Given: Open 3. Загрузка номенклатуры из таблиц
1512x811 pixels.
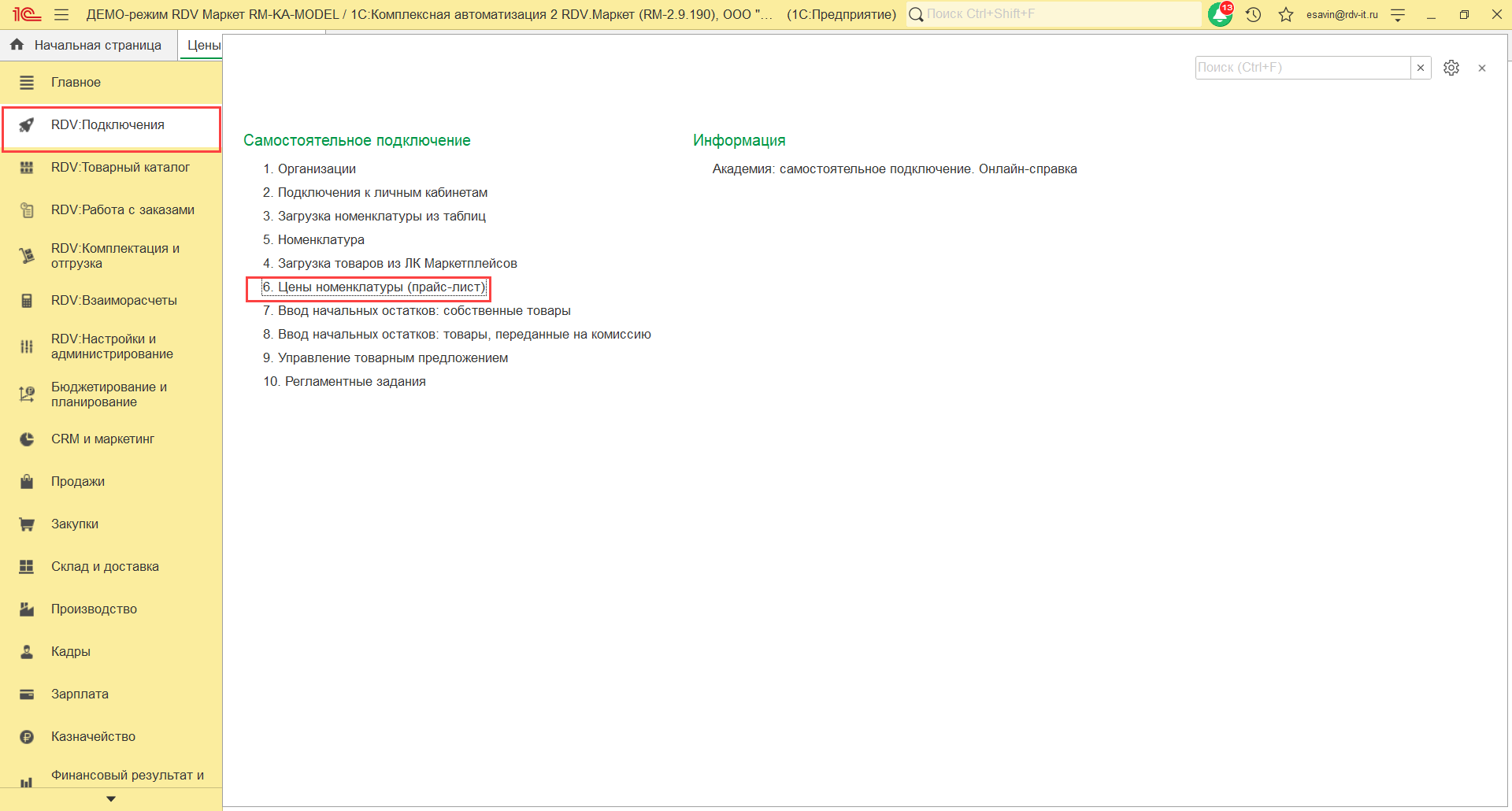Looking at the screenshot, I should [375, 216].
